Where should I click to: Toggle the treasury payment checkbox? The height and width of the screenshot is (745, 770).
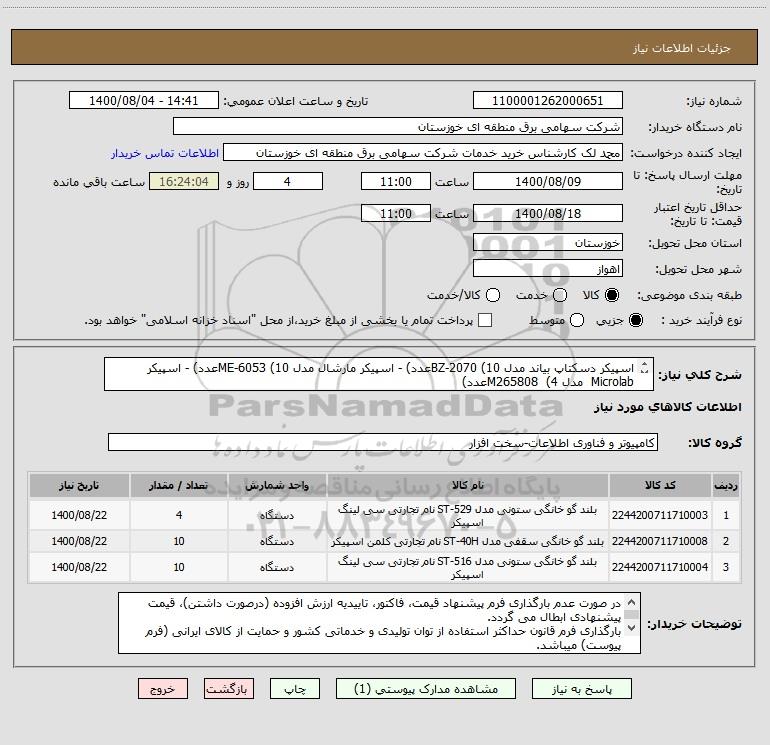coord(485,320)
